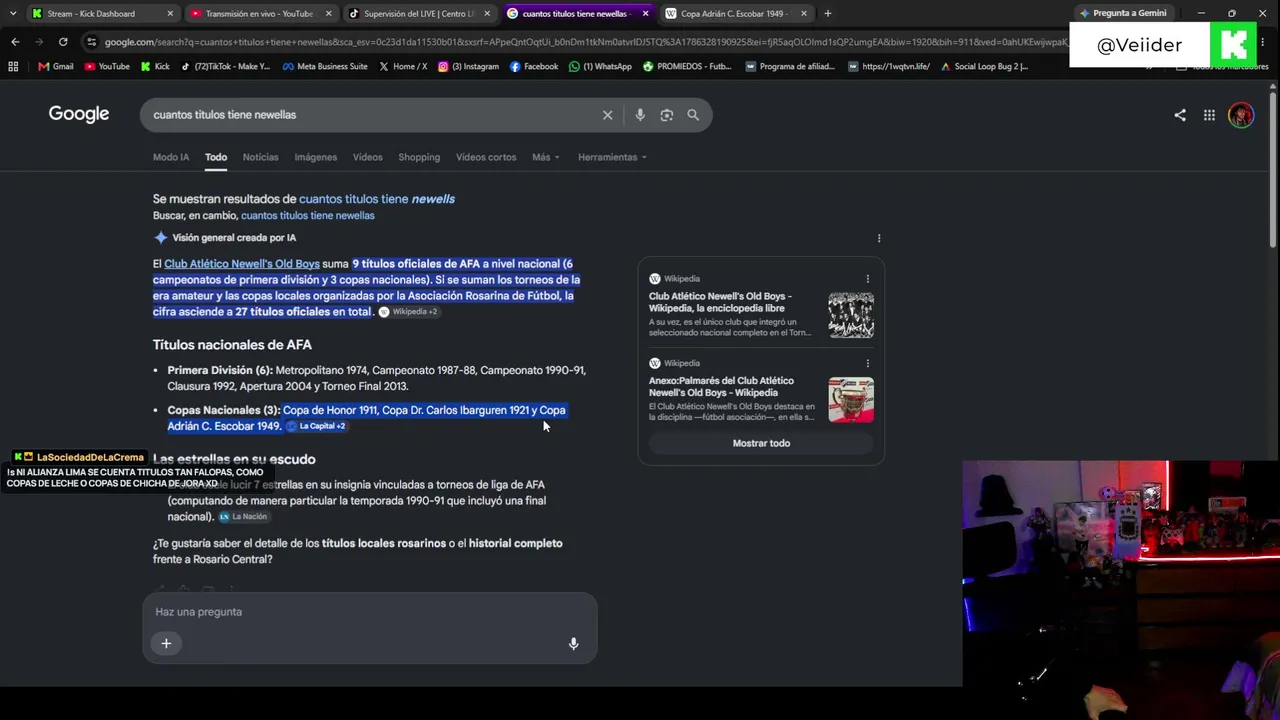The image size is (1280, 720).
Task: Switch to the Noticias tab
Action: pos(260,157)
